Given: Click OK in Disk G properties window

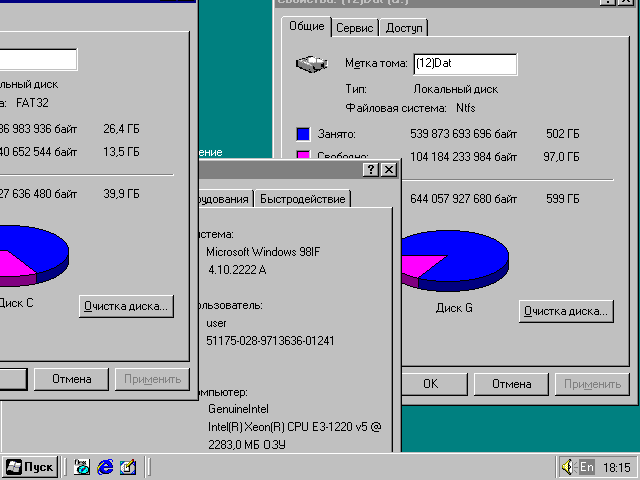Looking at the screenshot, I should click(x=434, y=384).
